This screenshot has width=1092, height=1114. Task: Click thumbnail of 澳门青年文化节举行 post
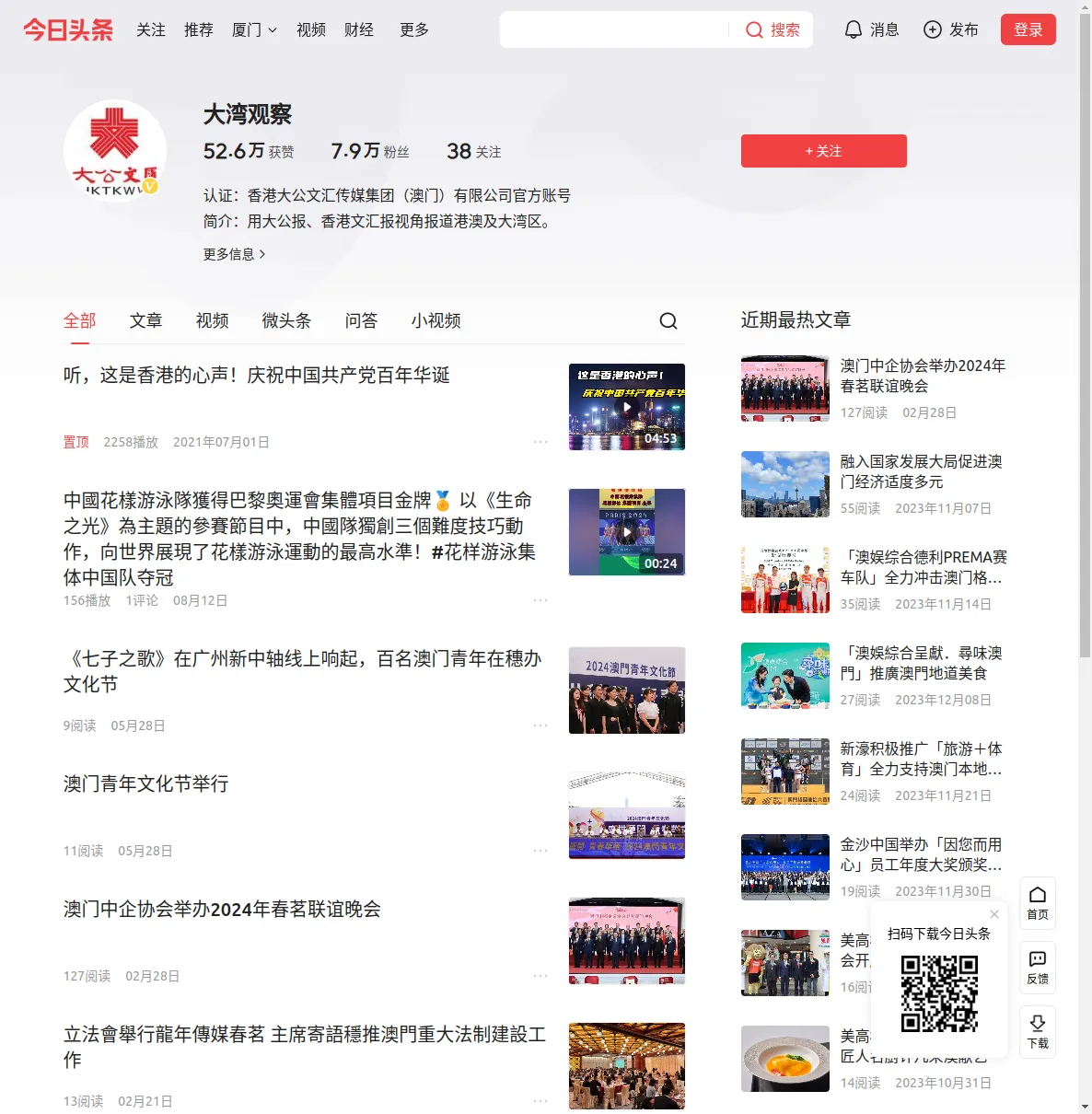(x=627, y=816)
